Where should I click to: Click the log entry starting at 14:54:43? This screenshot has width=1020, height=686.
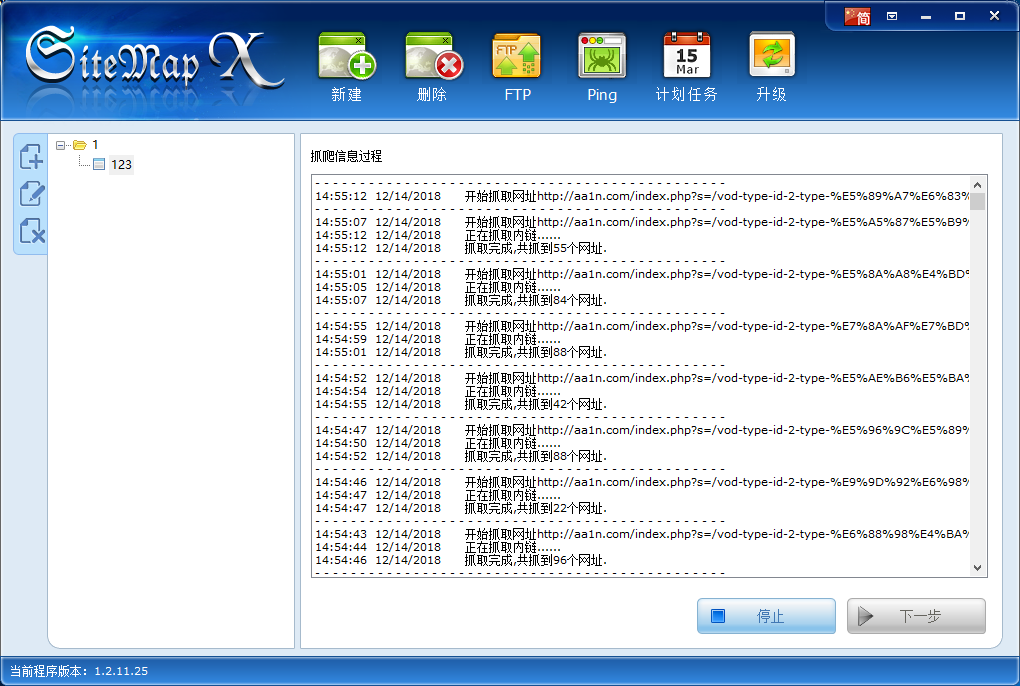click(642, 534)
